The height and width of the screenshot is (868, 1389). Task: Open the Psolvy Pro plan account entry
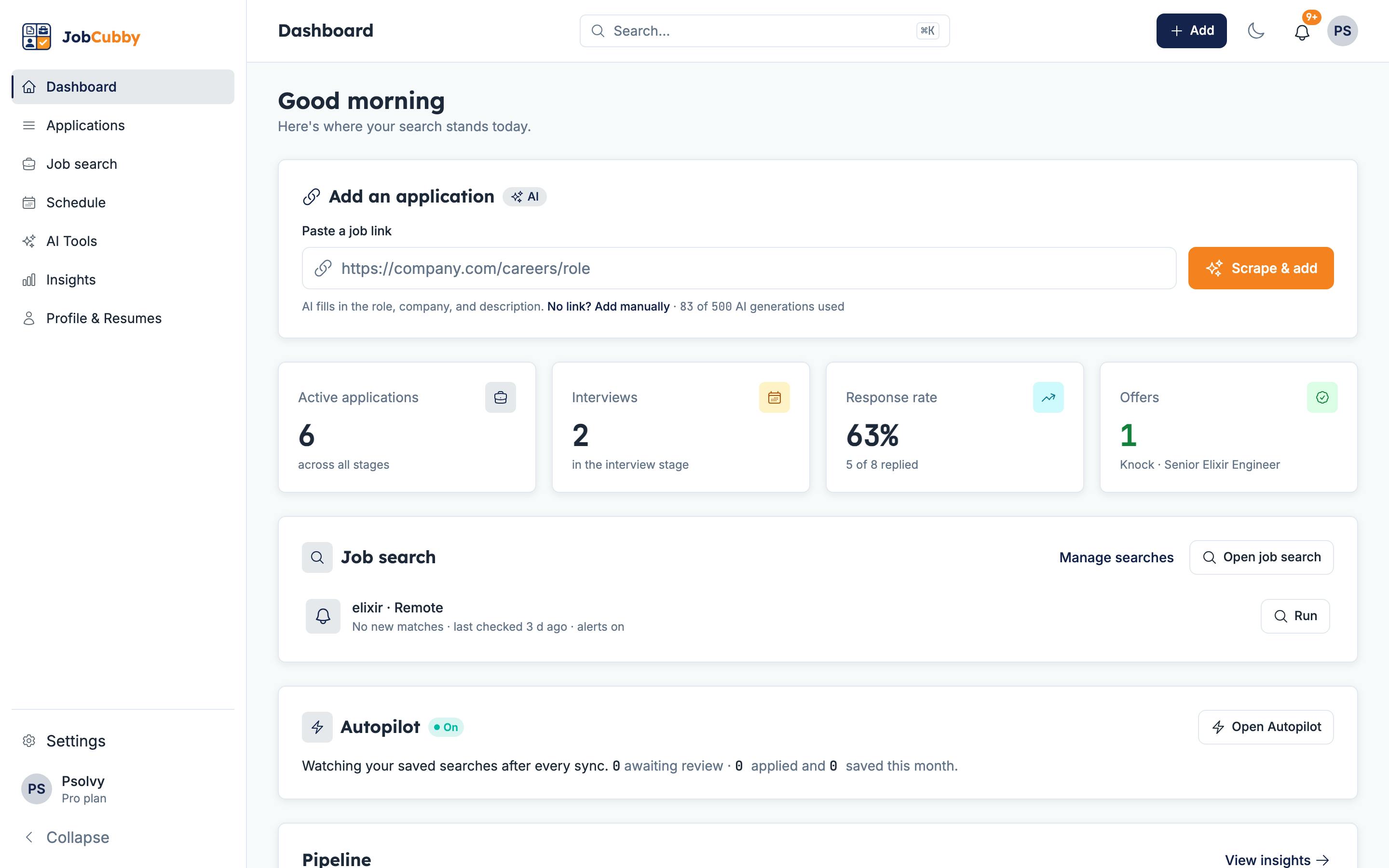[x=123, y=789]
